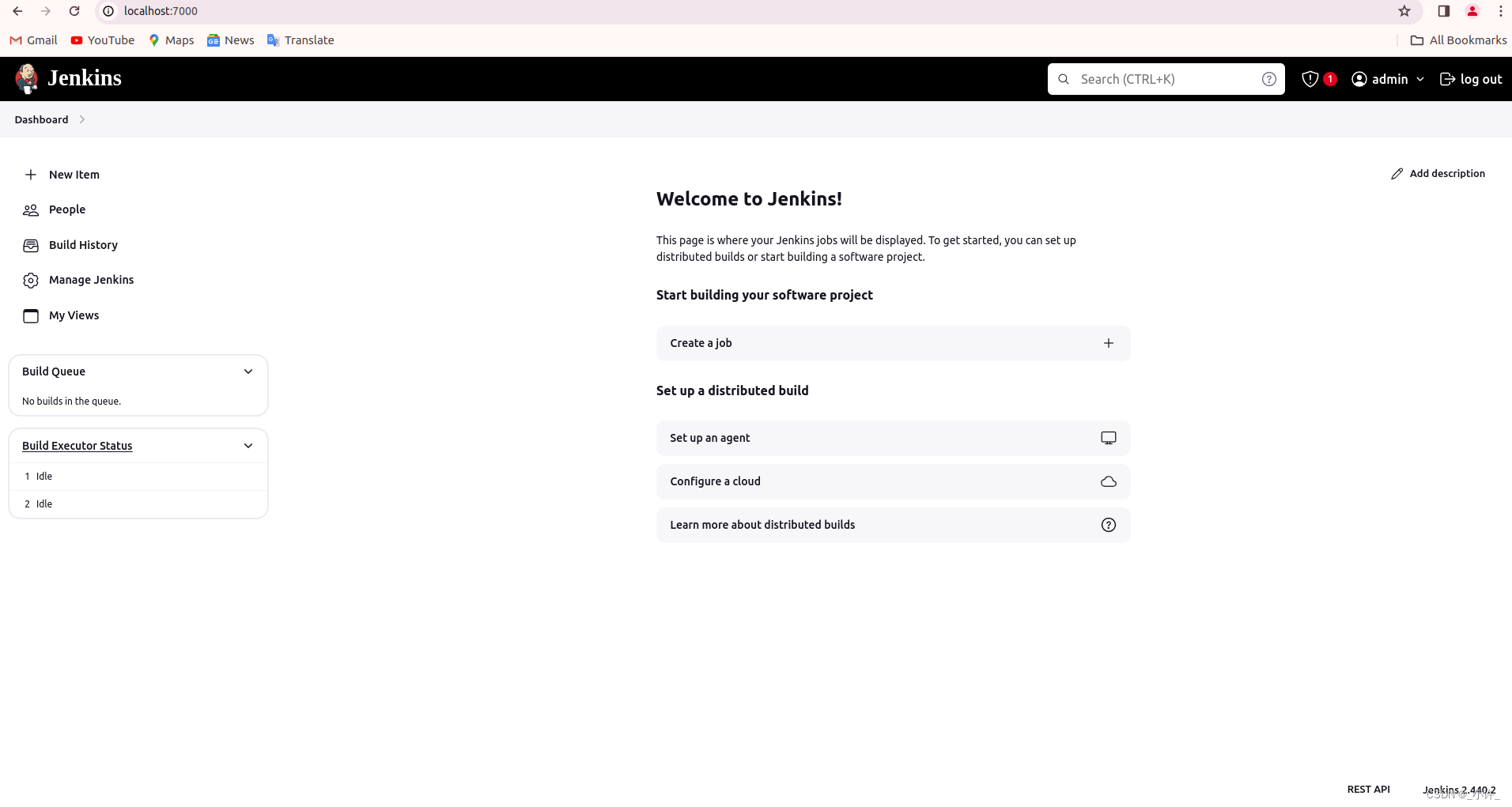Click the admin user avatar icon
The width and height of the screenshot is (1512, 807).
pyautogui.click(x=1359, y=79)
